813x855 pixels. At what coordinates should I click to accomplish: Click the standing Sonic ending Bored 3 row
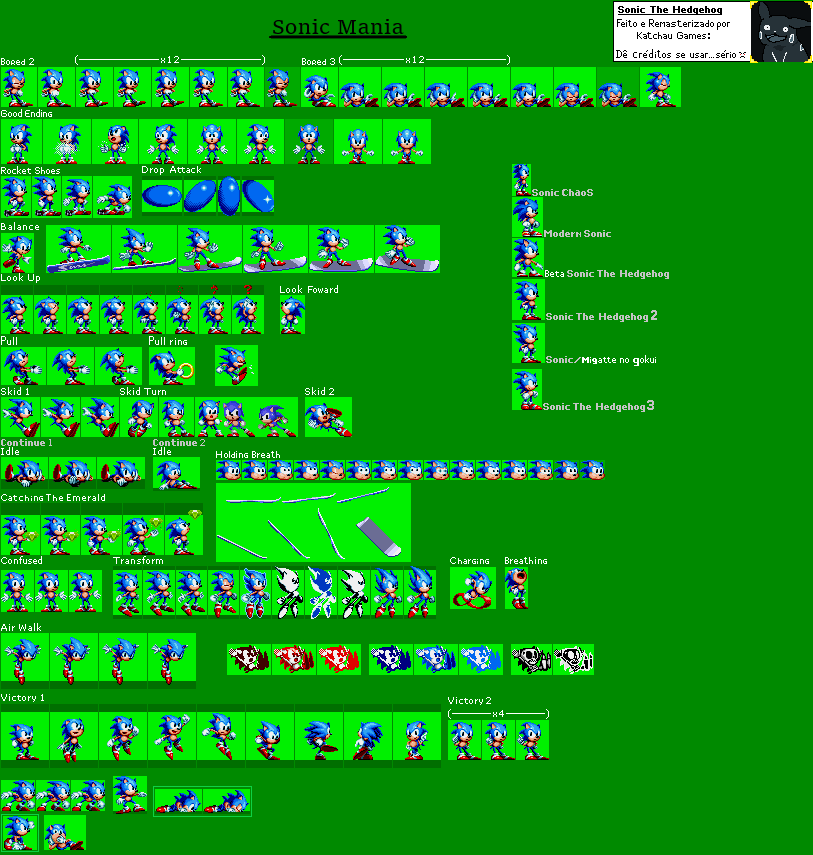(x=660, y=87)
